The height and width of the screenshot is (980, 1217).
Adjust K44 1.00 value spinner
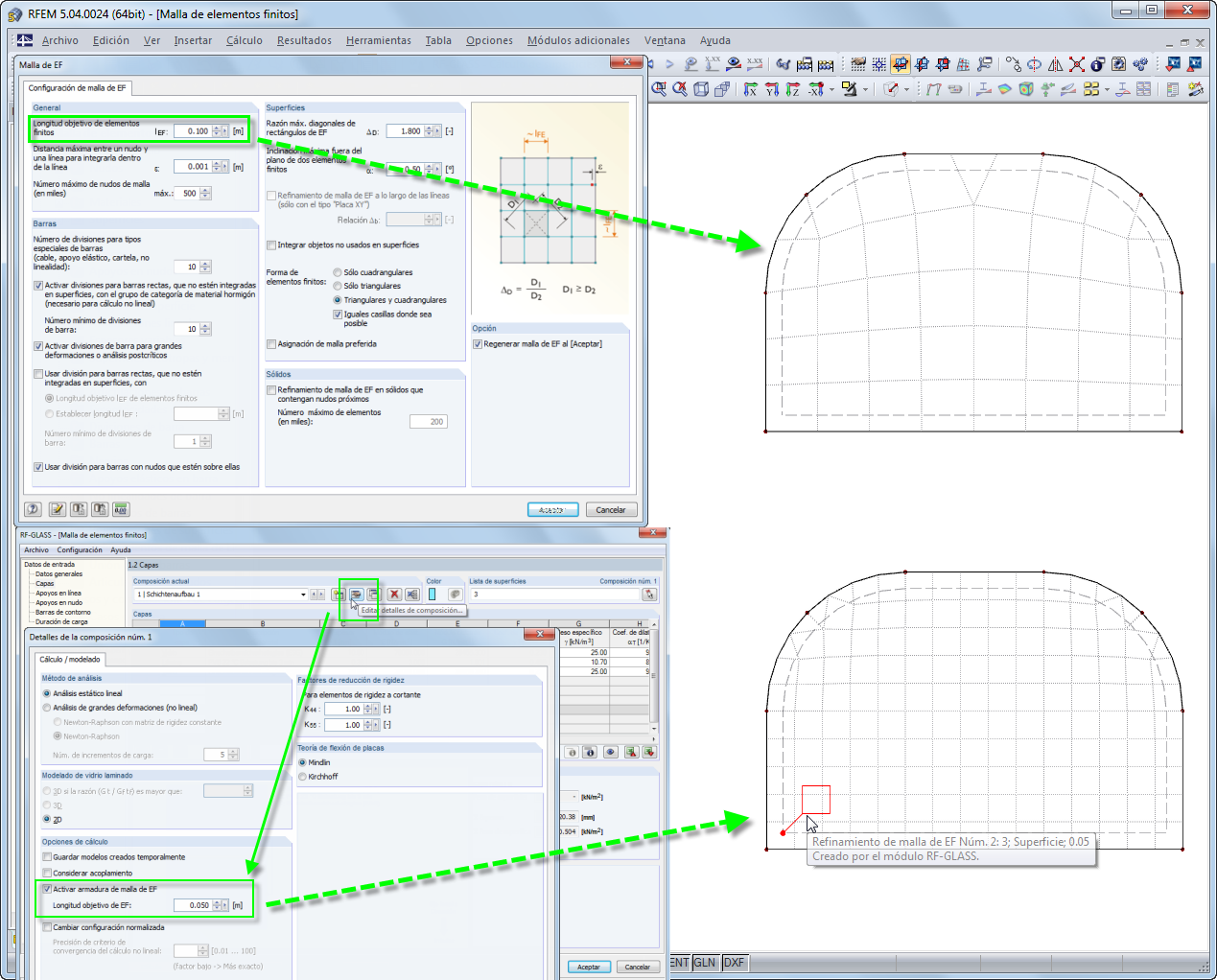click(366, 710)
